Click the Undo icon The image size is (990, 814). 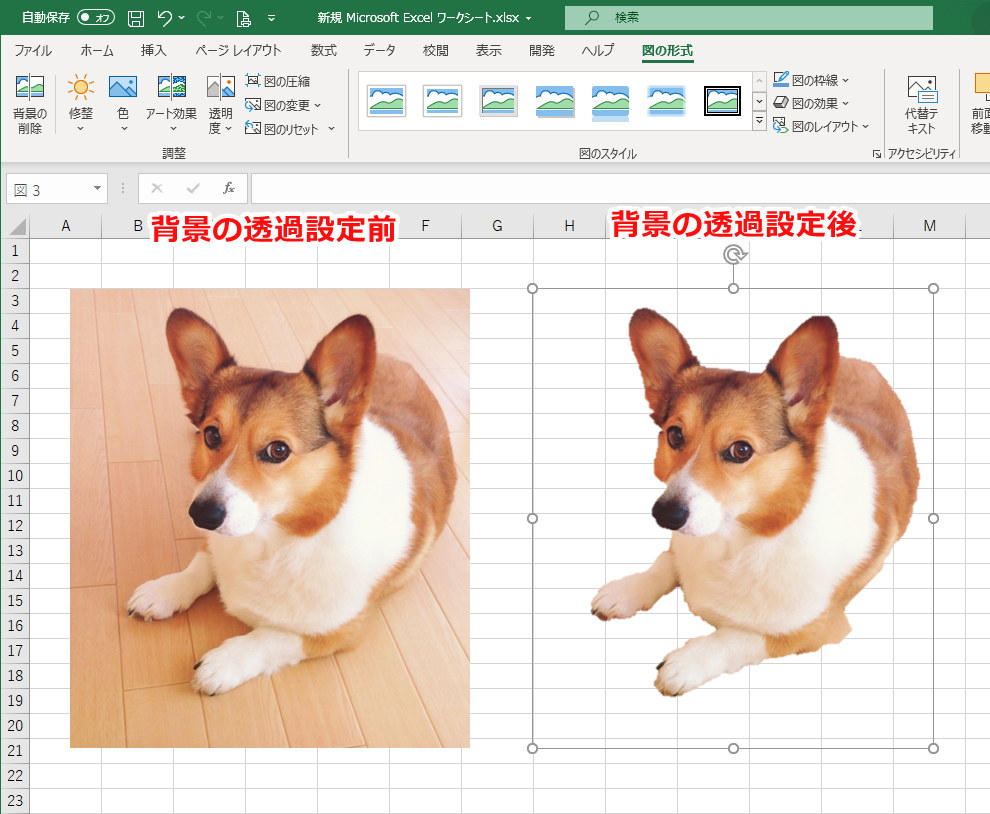(x=164, y=18)
